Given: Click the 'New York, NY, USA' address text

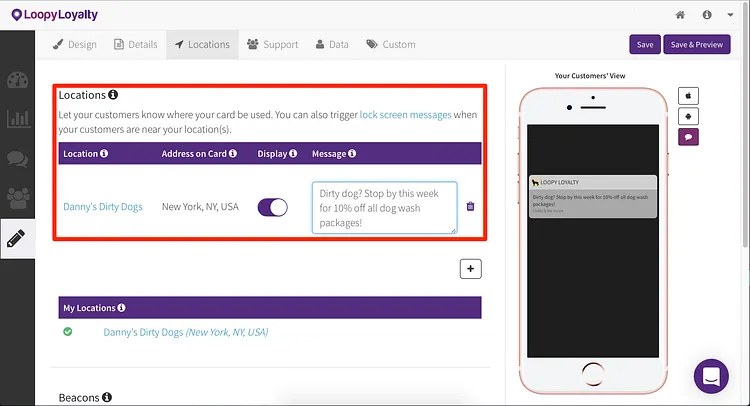Looking at the screenshot, I should coord(200,207).
